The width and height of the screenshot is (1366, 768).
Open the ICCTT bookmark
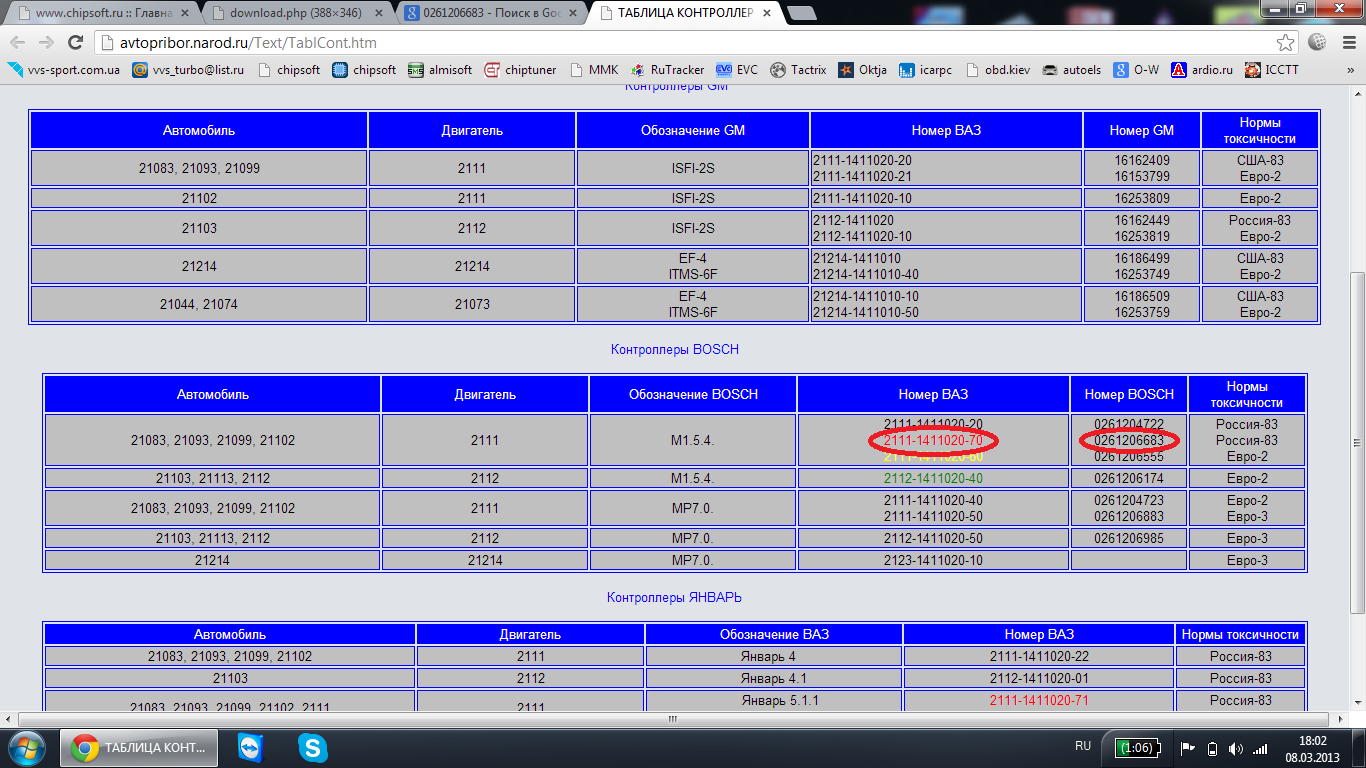point(1274,70)
